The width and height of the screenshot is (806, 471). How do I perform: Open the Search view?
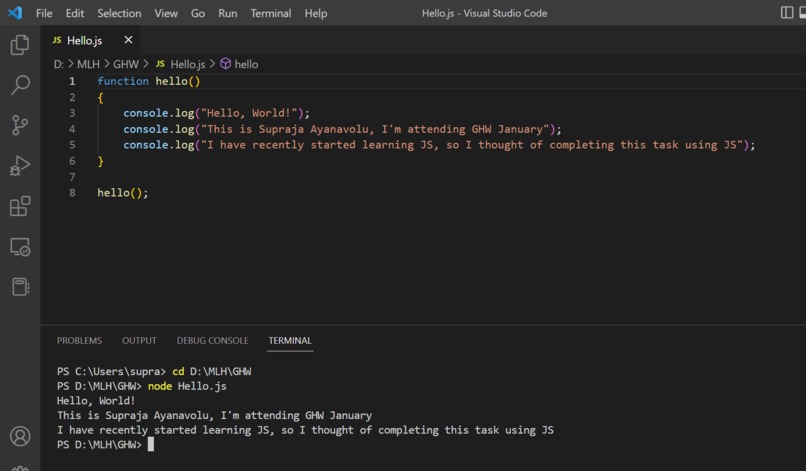20,85
